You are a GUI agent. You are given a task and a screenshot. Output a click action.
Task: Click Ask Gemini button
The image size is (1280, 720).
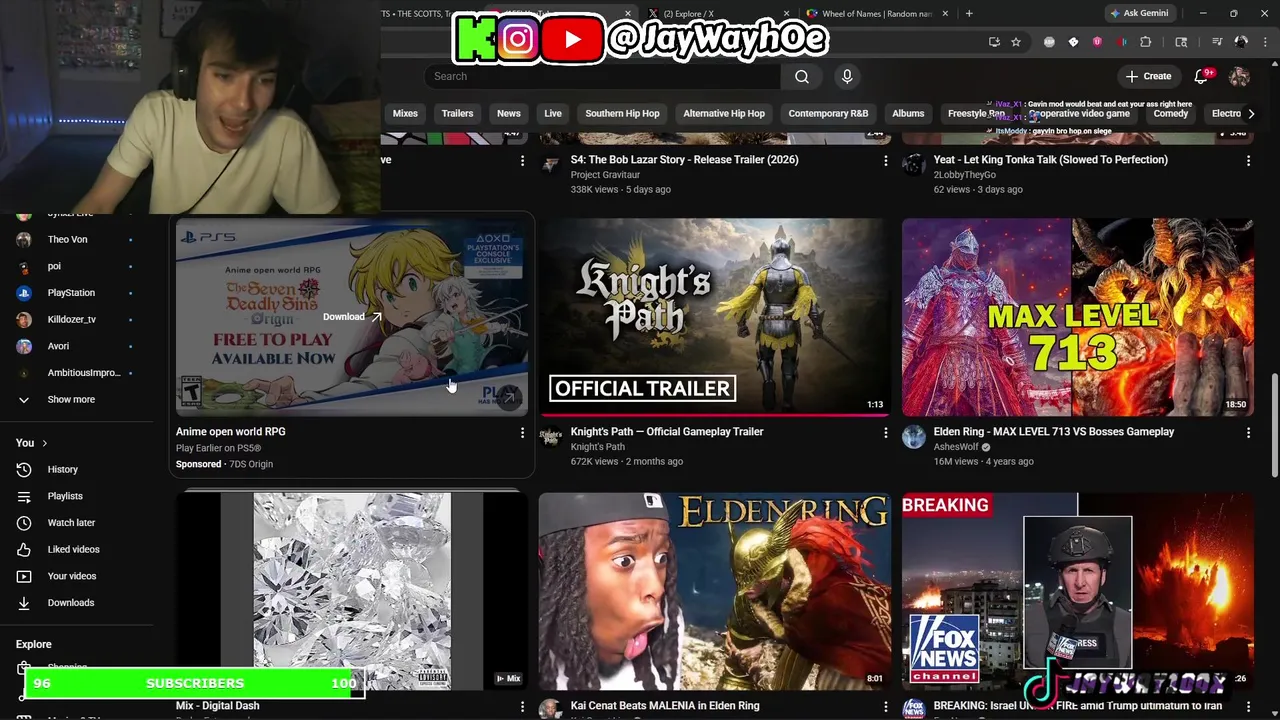(1139, 14)
